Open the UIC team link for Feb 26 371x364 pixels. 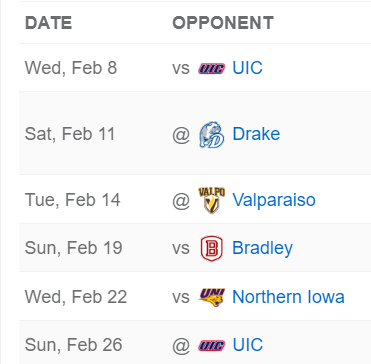click(247, 345)
